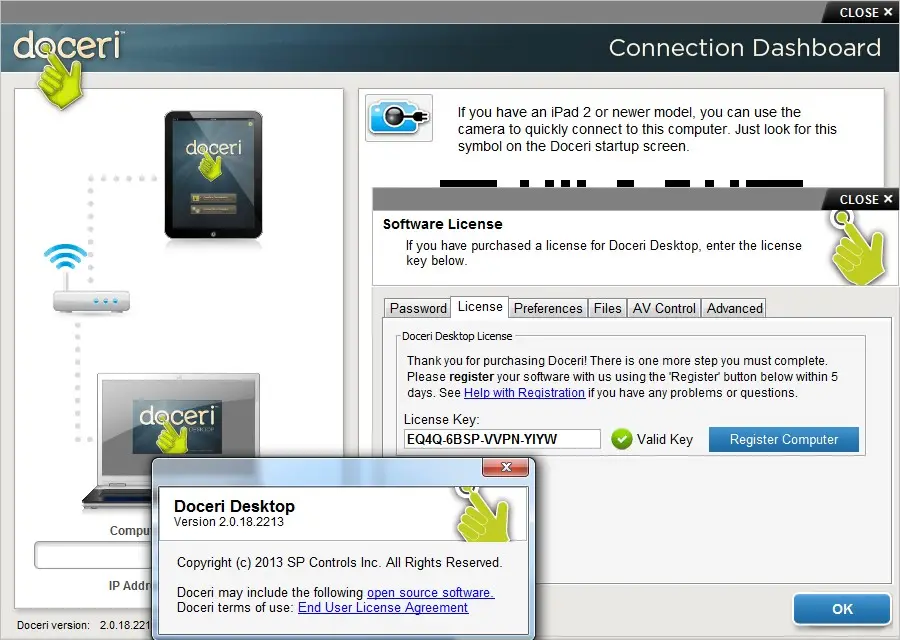Click the Valid Key label
The height and width of the screenshot is (640, 900).
coord(665,440)
